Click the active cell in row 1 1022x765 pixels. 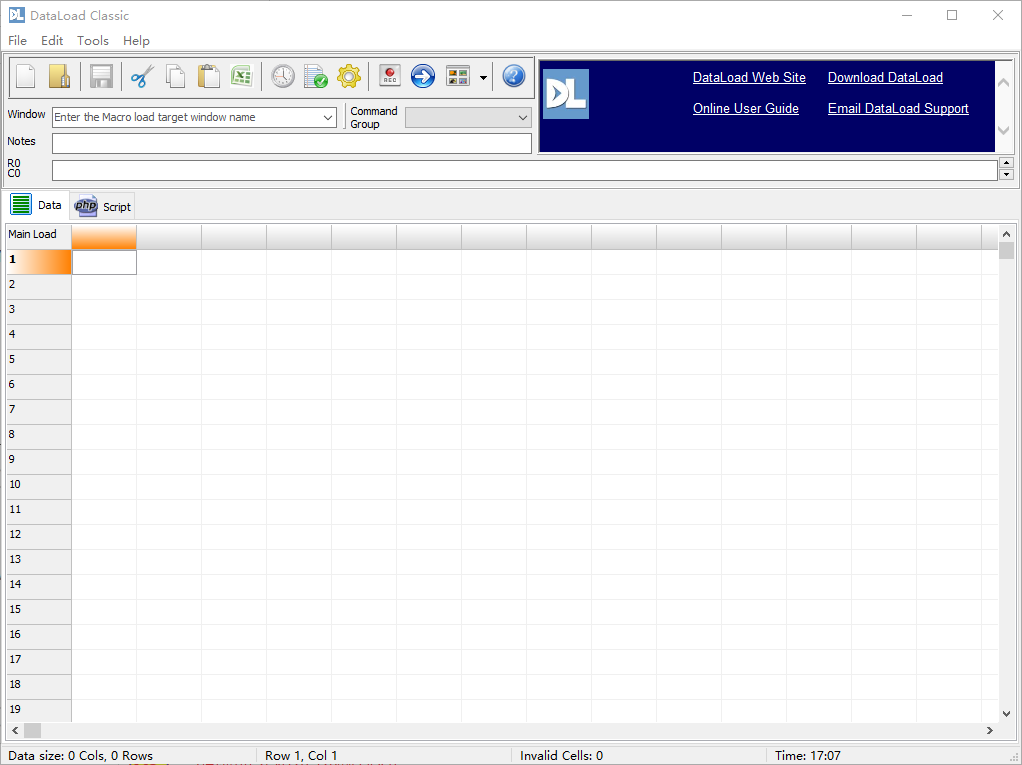coord(104,262)
